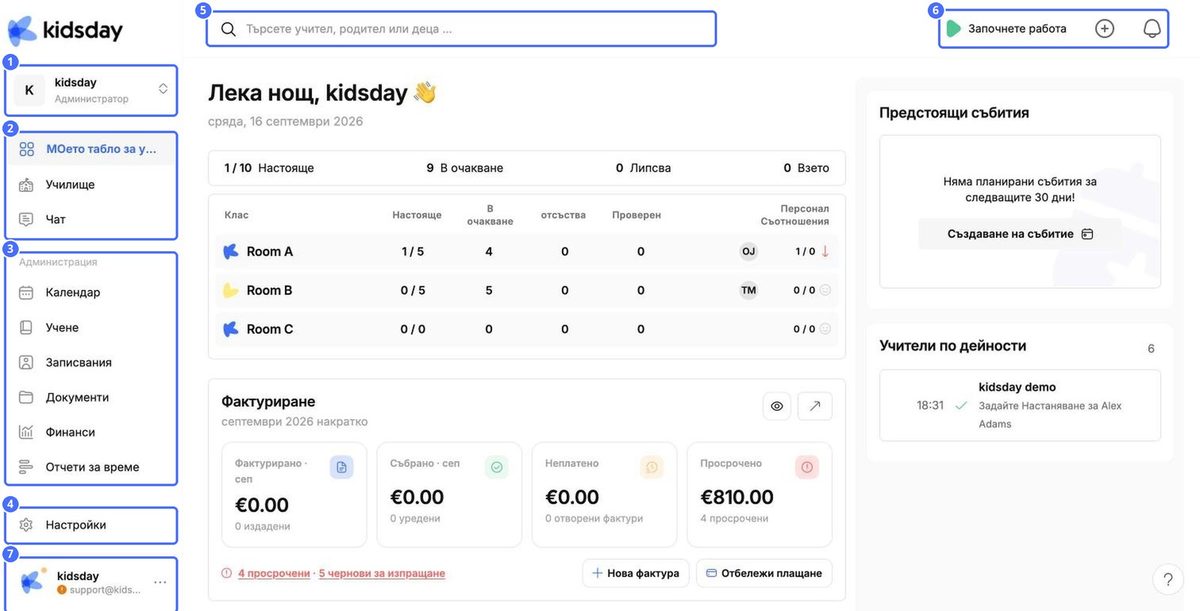Click the Документи folder icon
This screenshot has height=611, width=1200.
[x=27, y=397]
